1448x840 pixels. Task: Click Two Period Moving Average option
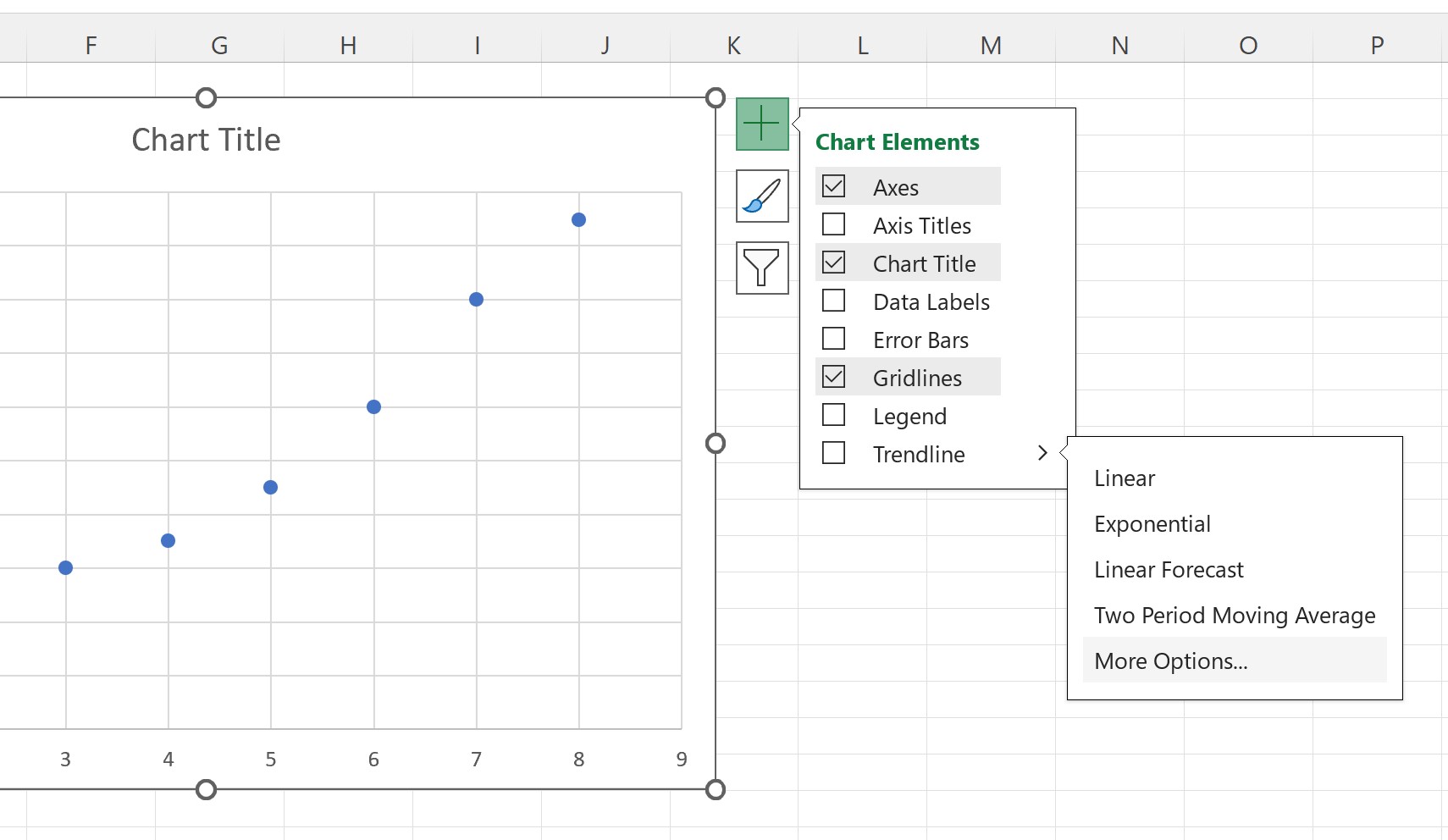coord(1234,615)
